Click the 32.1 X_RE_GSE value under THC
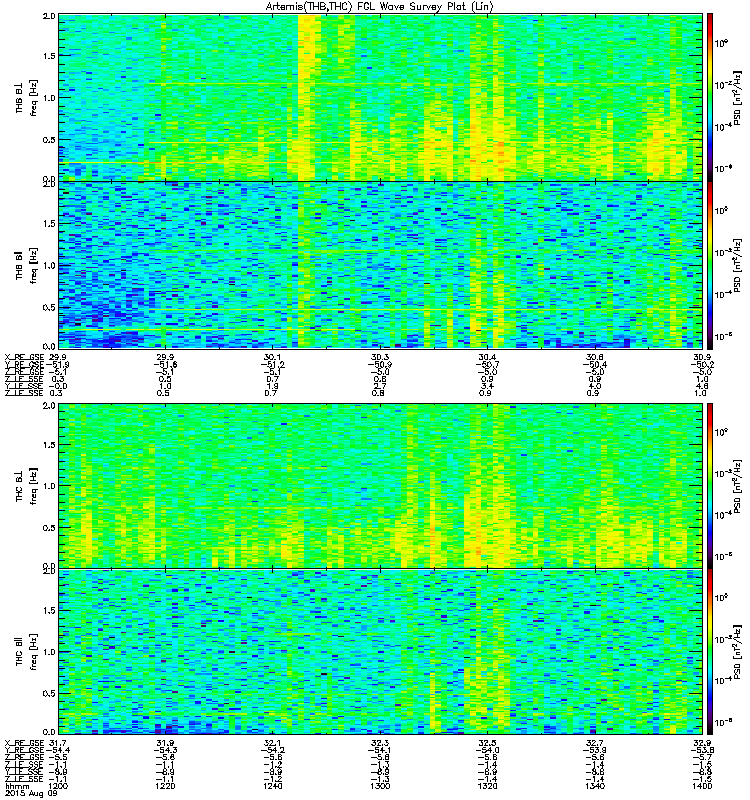 [272, 743]
